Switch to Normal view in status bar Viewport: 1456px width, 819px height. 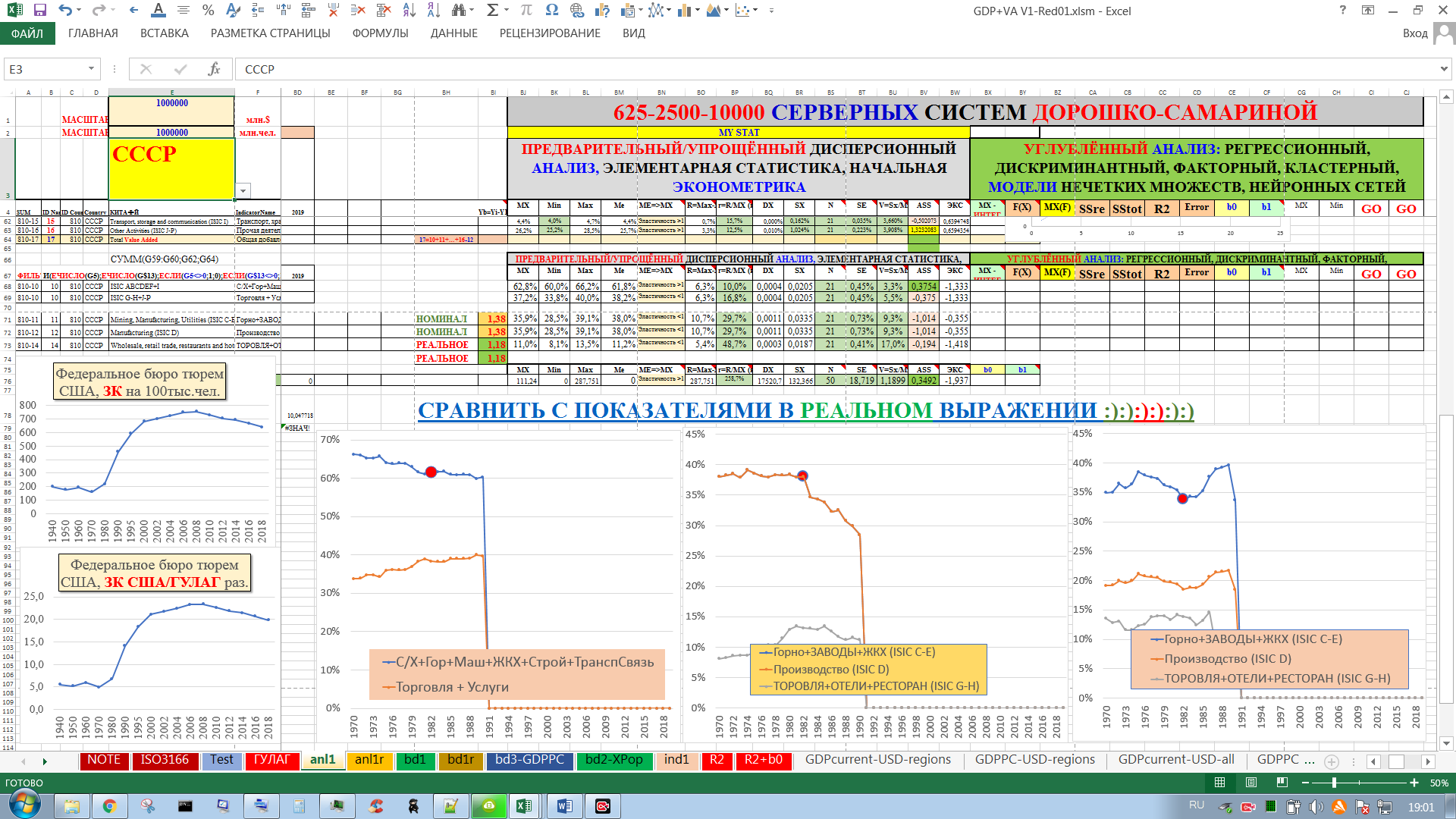[1219, 783]
